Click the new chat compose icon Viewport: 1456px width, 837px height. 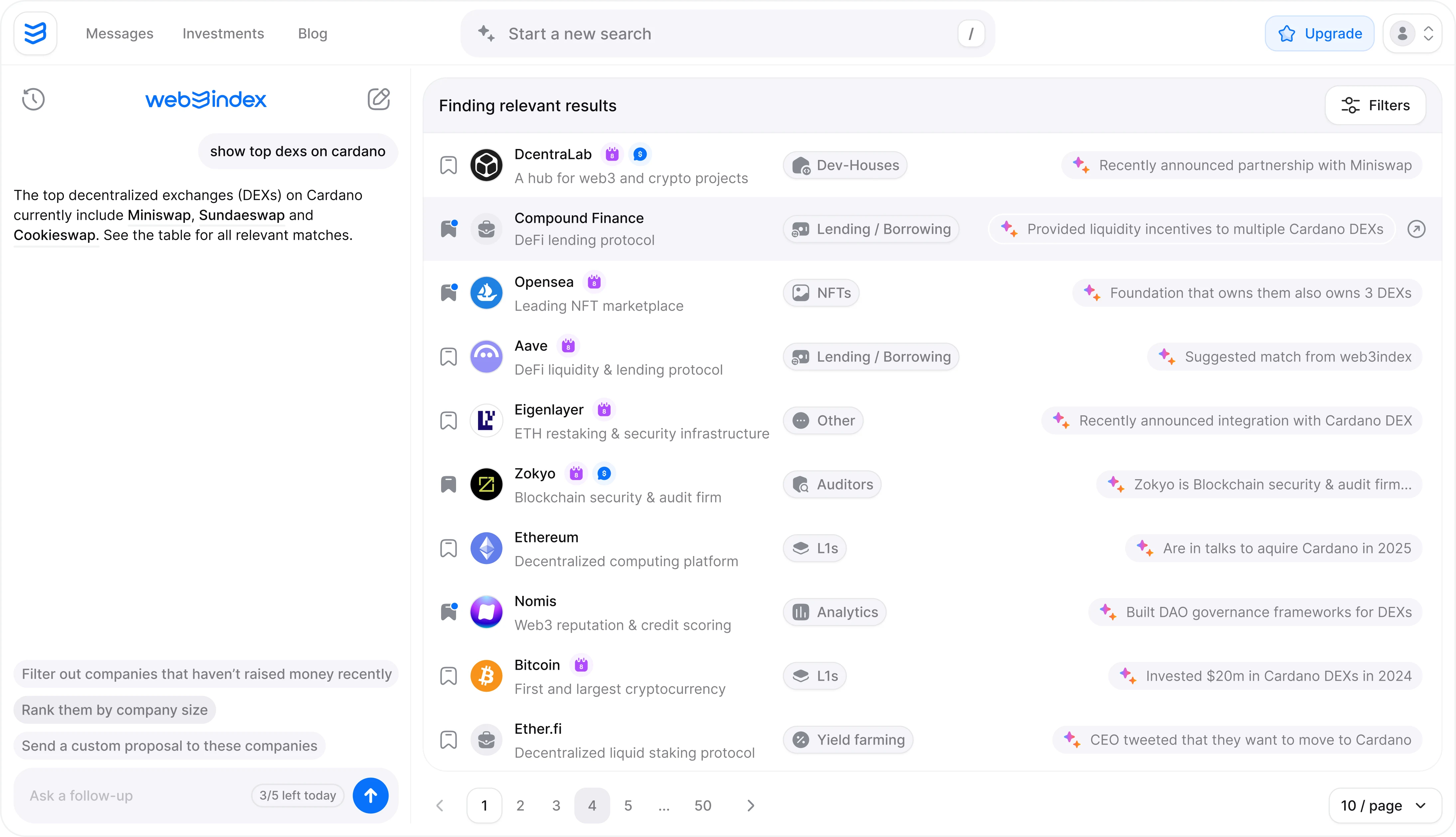pos(378,99)
